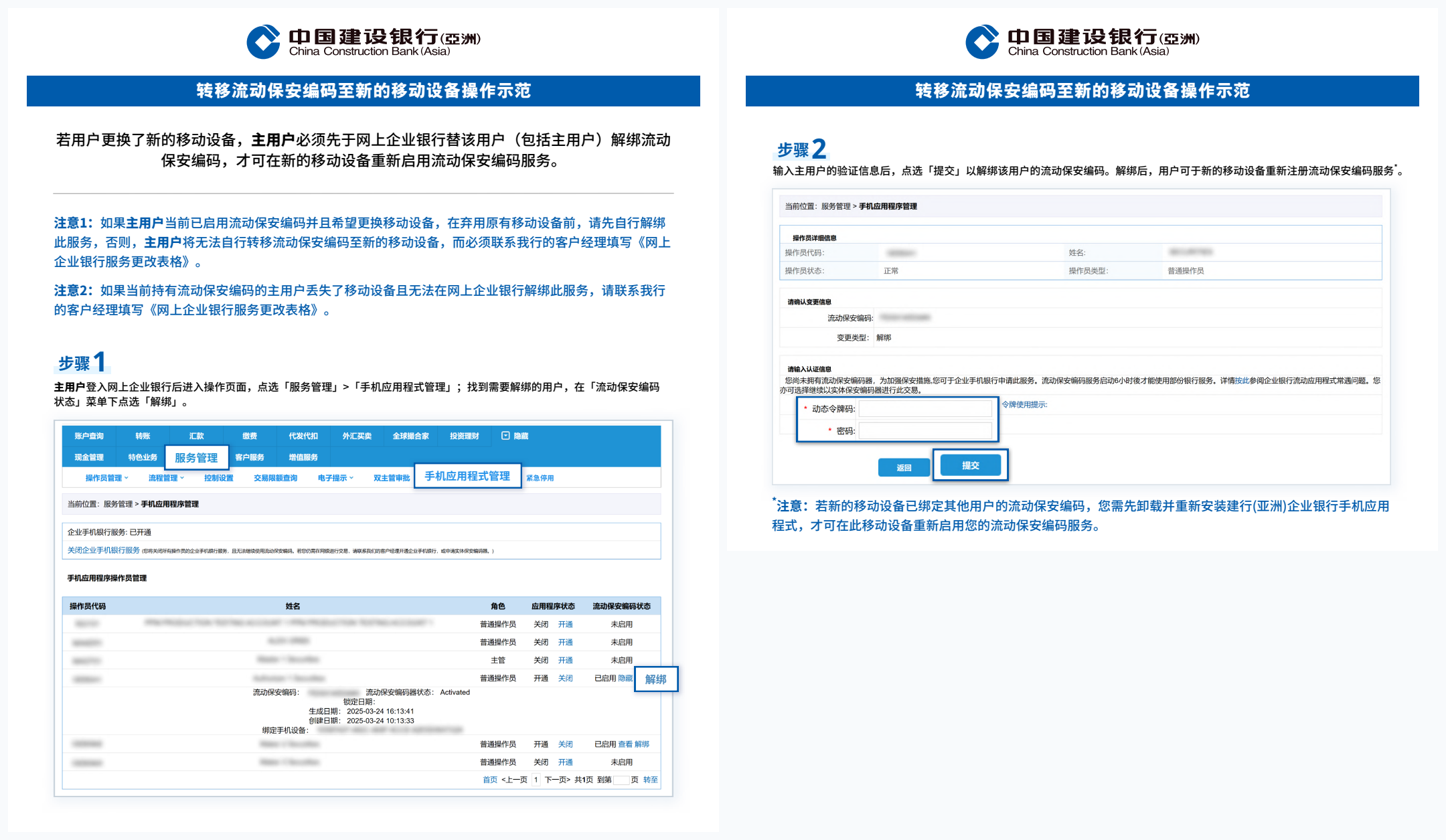Viewport: 1446px width, 840px height.
Task: Open the 服务管理 menu
Action: (x=196, y=458)
